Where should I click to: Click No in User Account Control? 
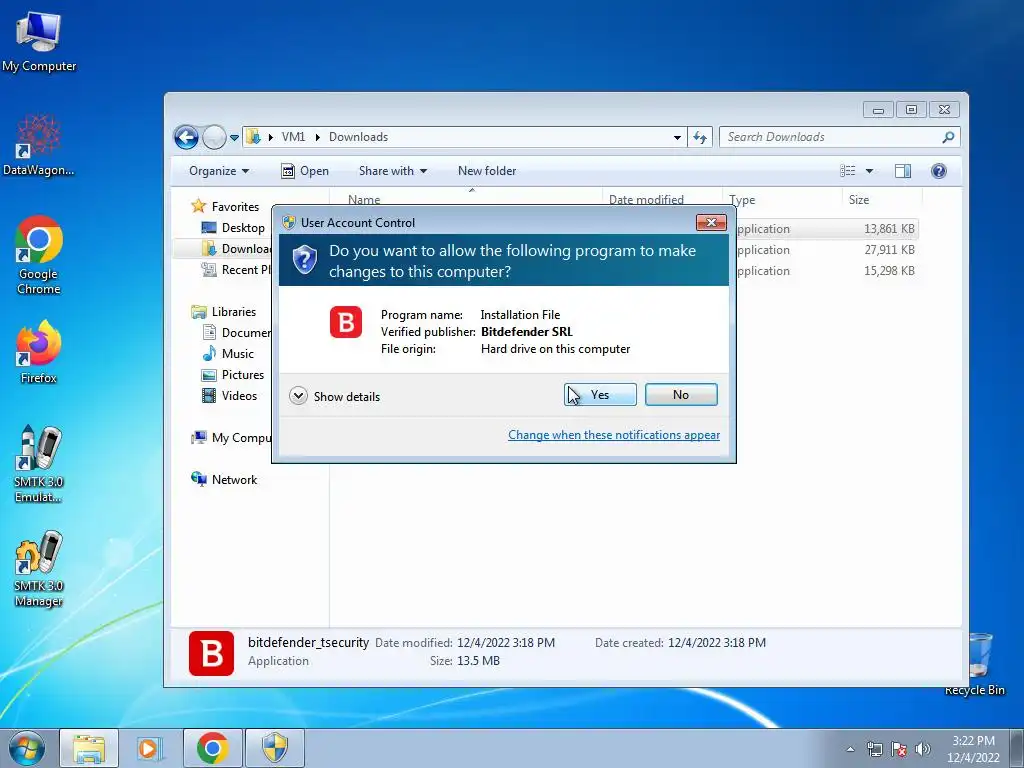click(680, 394)
